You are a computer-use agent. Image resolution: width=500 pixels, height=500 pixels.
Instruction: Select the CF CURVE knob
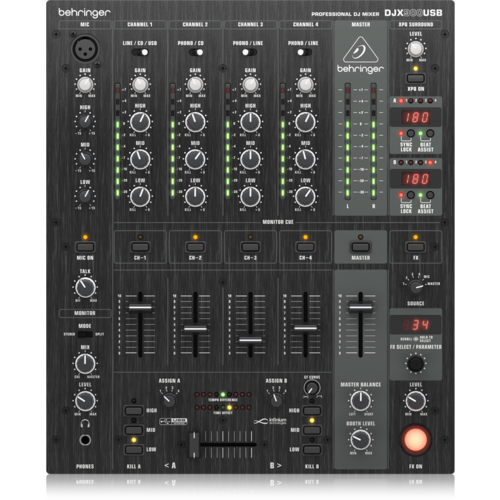[x=312, y=388]
